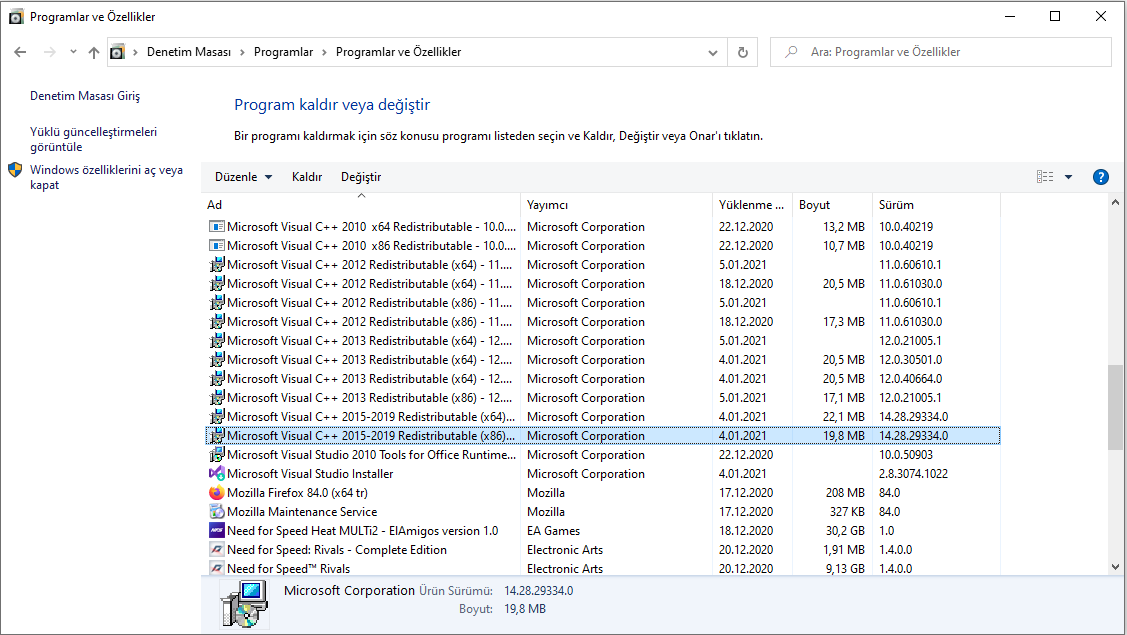Image resolution: width=1127 pixels, height=635 pixels.
Task: Click the vertical scrollbar thumb
Action: pyautogui.click(x=1115, y=407)
